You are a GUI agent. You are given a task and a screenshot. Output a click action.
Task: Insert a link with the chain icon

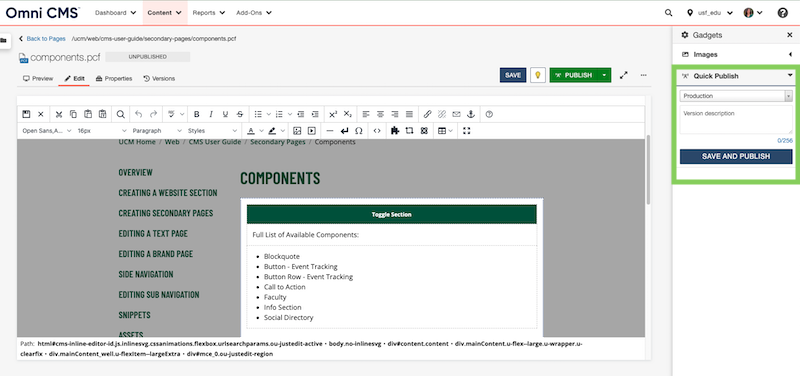click(x=428, y=114)
